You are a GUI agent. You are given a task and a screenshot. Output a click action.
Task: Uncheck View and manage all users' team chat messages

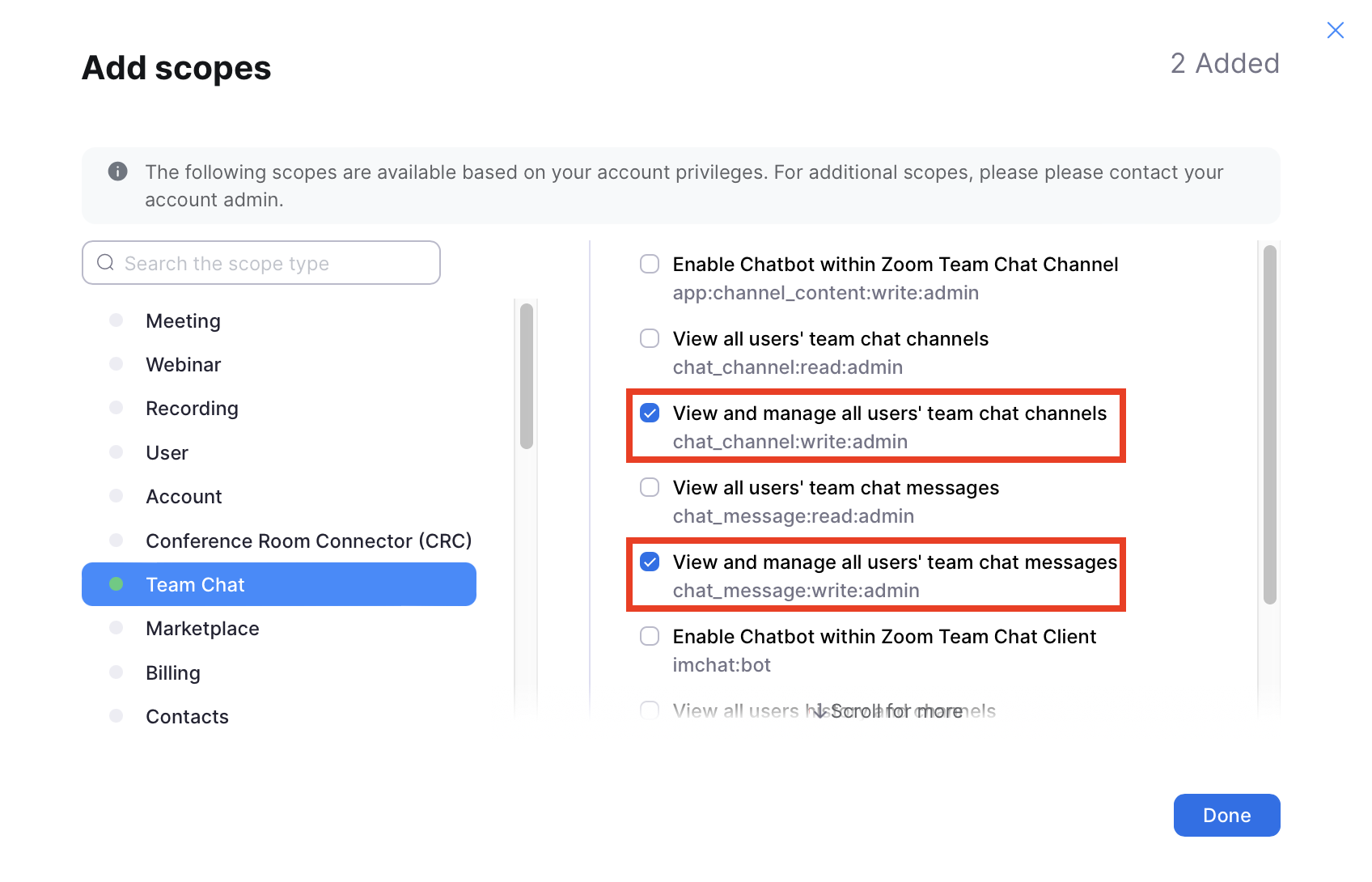(650, 562)
